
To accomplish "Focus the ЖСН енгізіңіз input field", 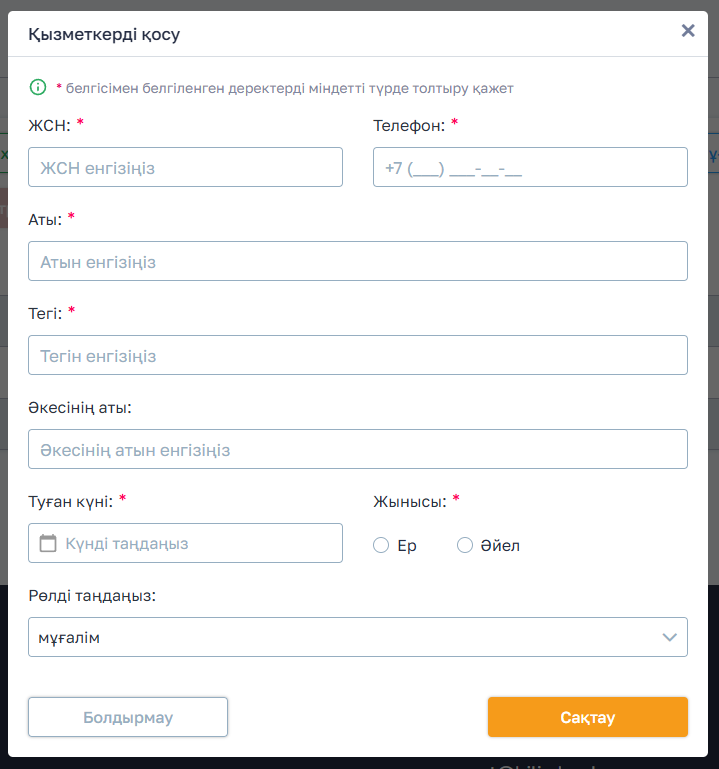I will coord(185,168).
